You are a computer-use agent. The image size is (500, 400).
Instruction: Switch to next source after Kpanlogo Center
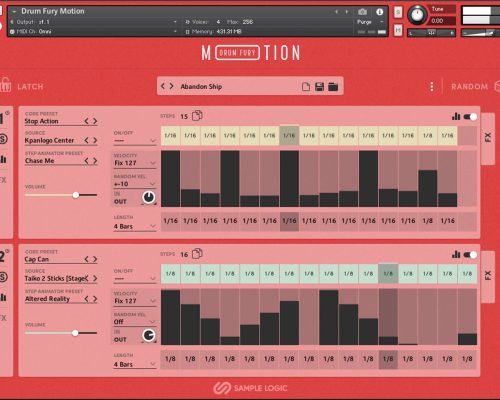coord(95,140)
